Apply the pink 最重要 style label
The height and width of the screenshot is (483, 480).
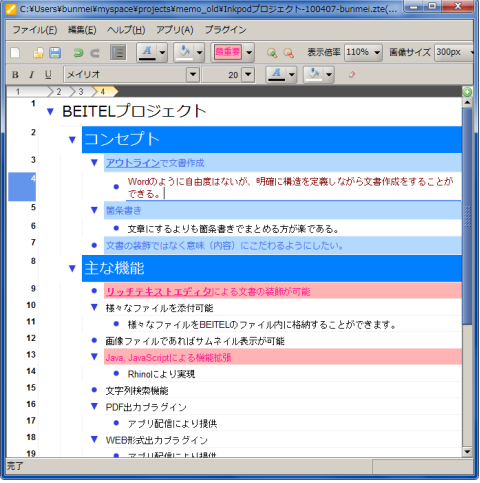pos(228,52)
